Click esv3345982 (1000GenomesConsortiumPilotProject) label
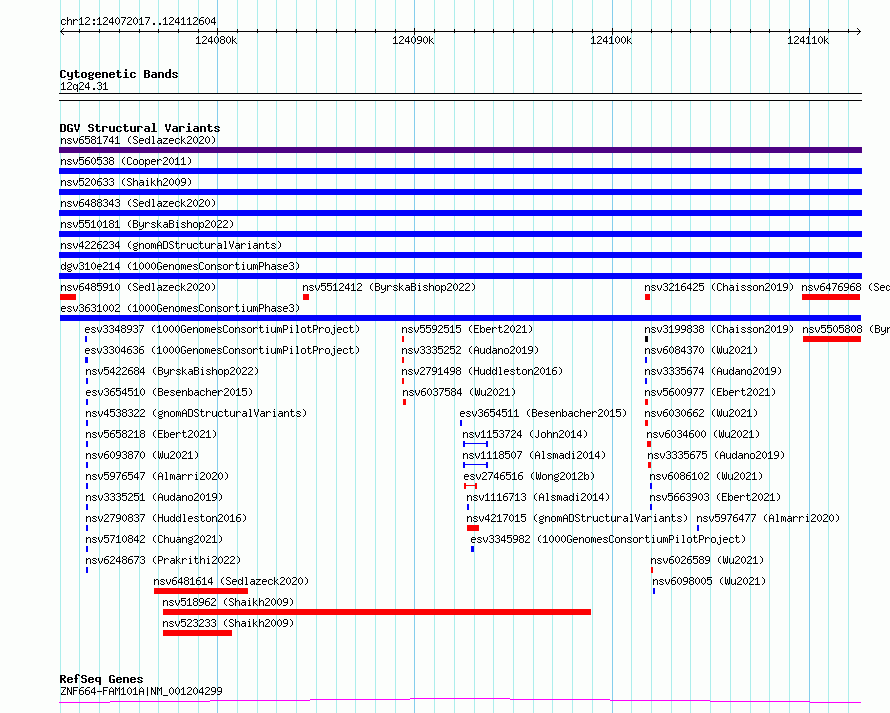The width and height of the screenshot is (890, 713). pyautogui.click(x=608, y=539)
